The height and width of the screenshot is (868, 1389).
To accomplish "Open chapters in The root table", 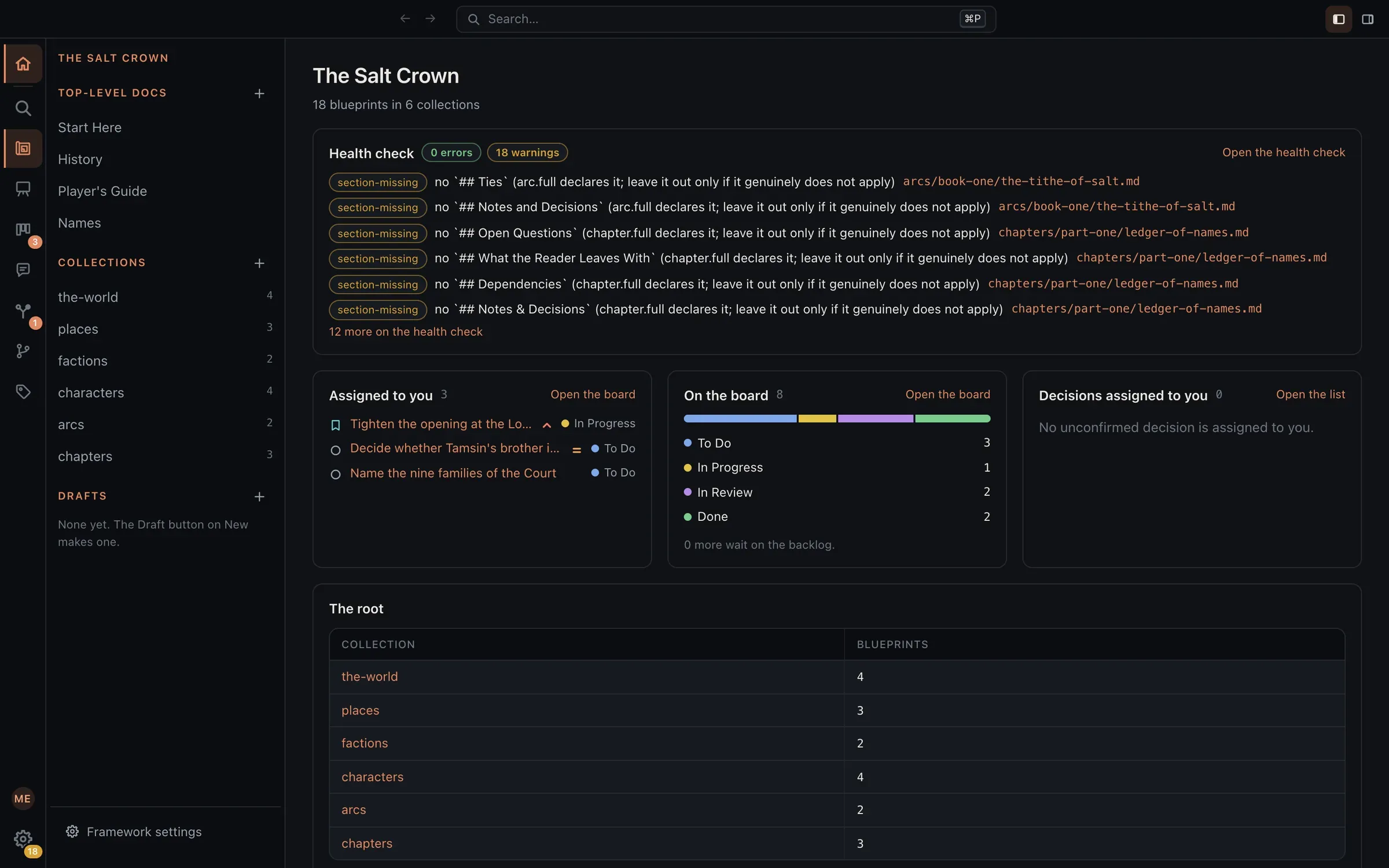I will point(367,843).
